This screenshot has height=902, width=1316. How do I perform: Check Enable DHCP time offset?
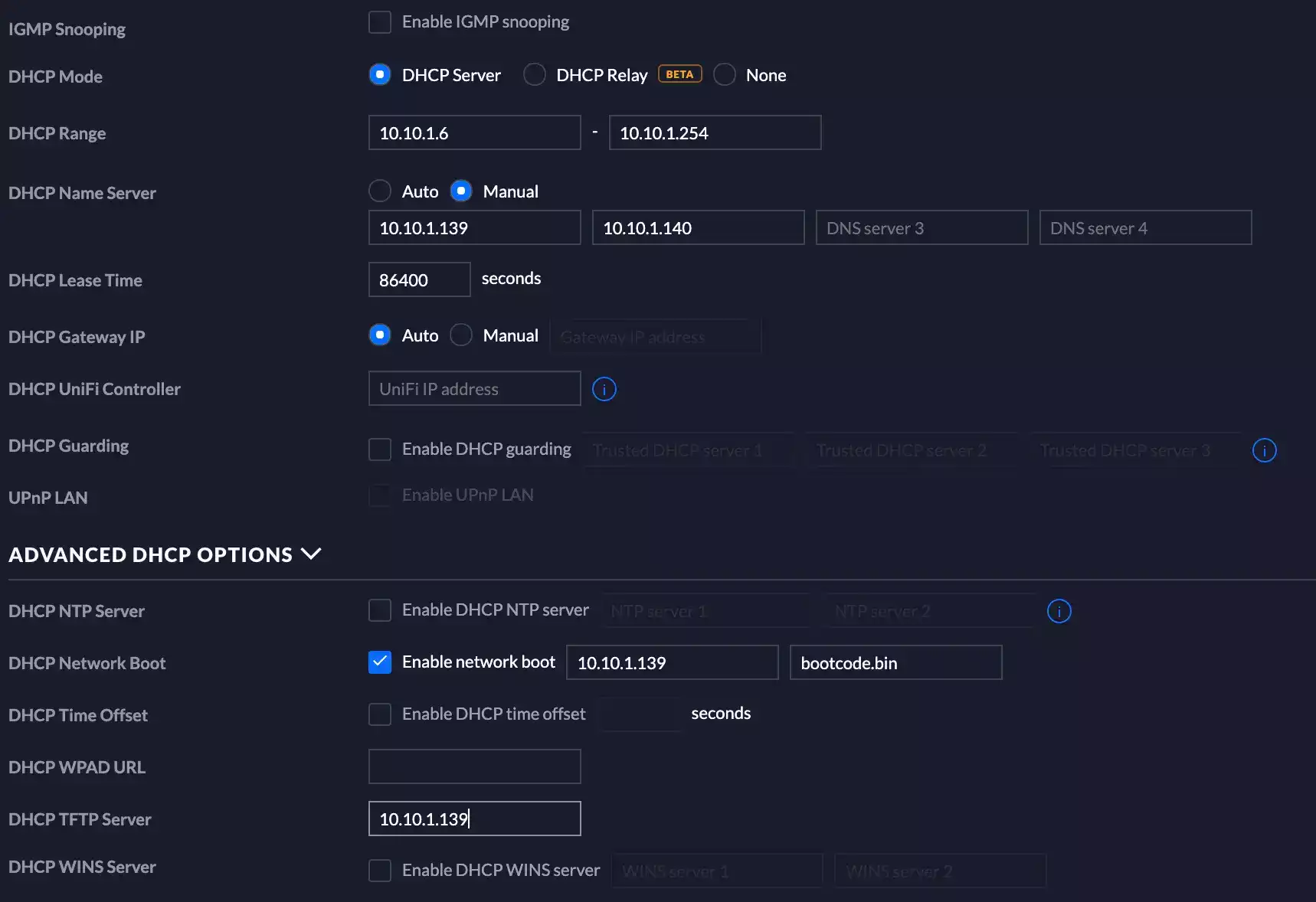380,714
